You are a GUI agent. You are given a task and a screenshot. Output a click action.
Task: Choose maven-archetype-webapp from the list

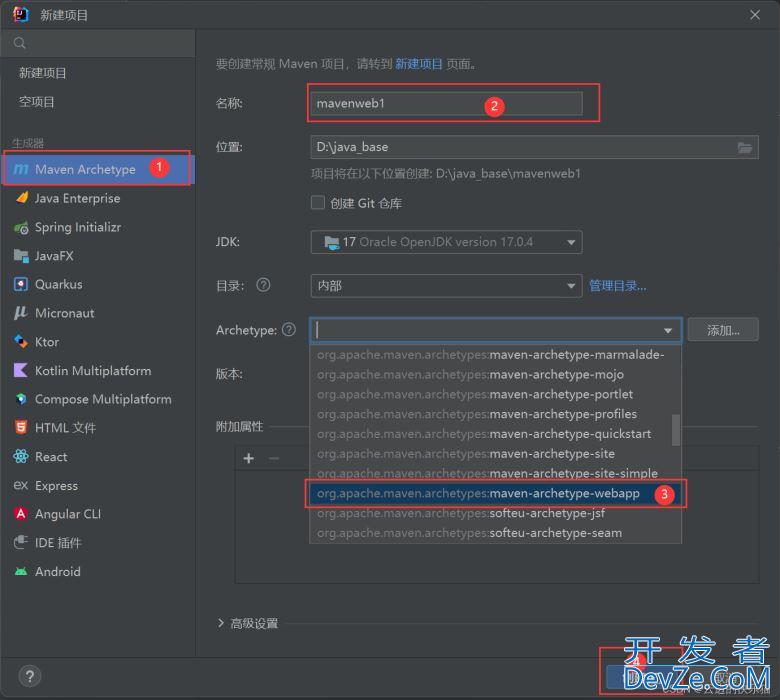click(495, 494)
